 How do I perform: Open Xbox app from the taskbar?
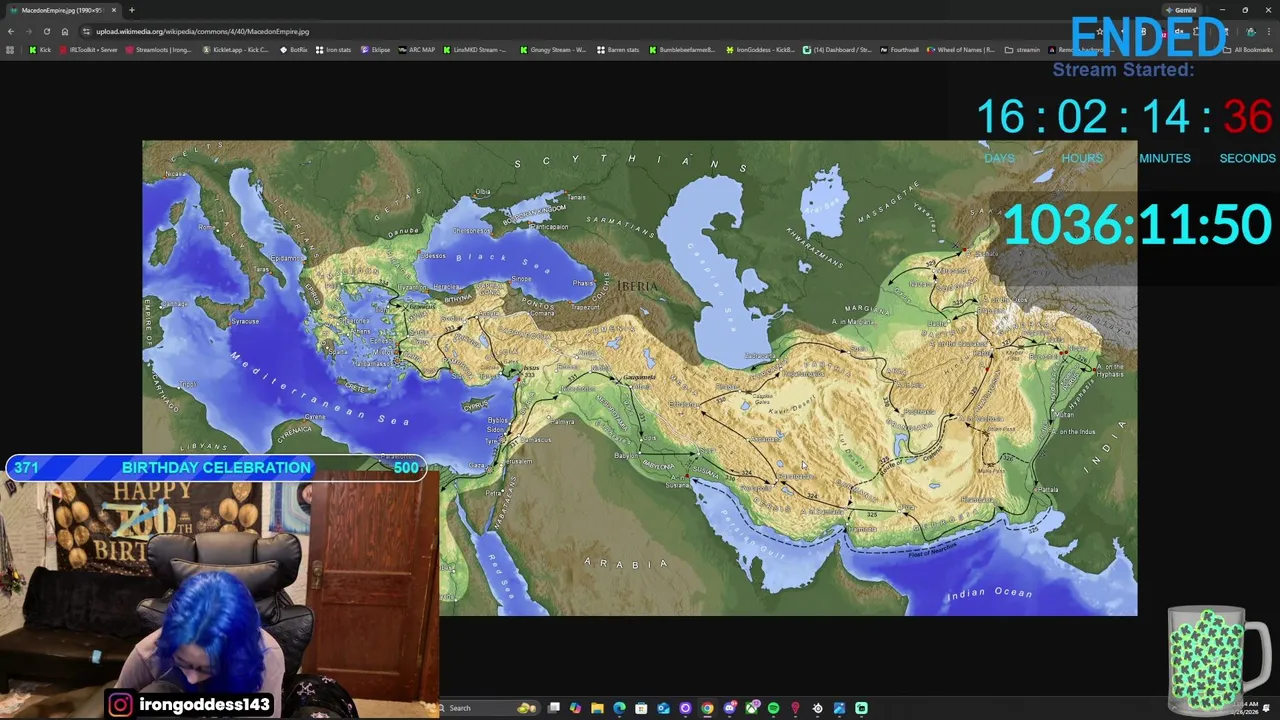point(752,708)
